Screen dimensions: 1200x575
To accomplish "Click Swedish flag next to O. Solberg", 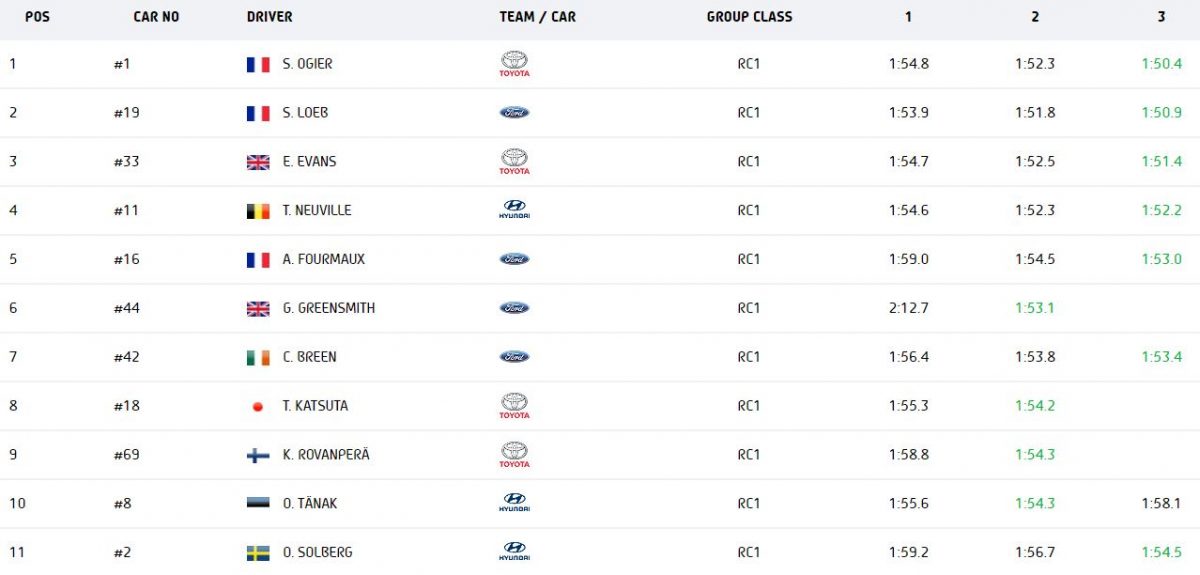I will tap(258, 553).
